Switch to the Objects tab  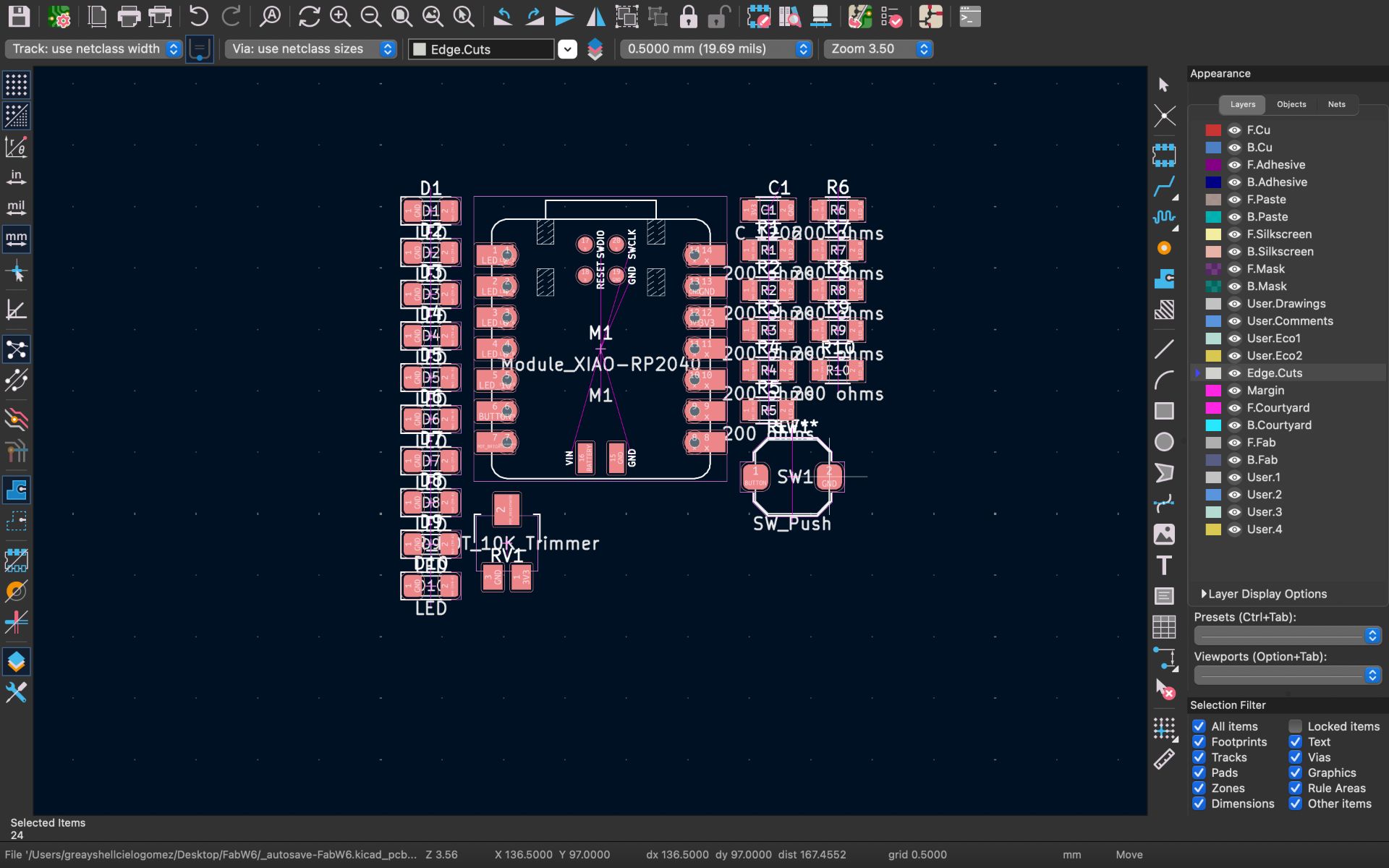(1291, 104)
